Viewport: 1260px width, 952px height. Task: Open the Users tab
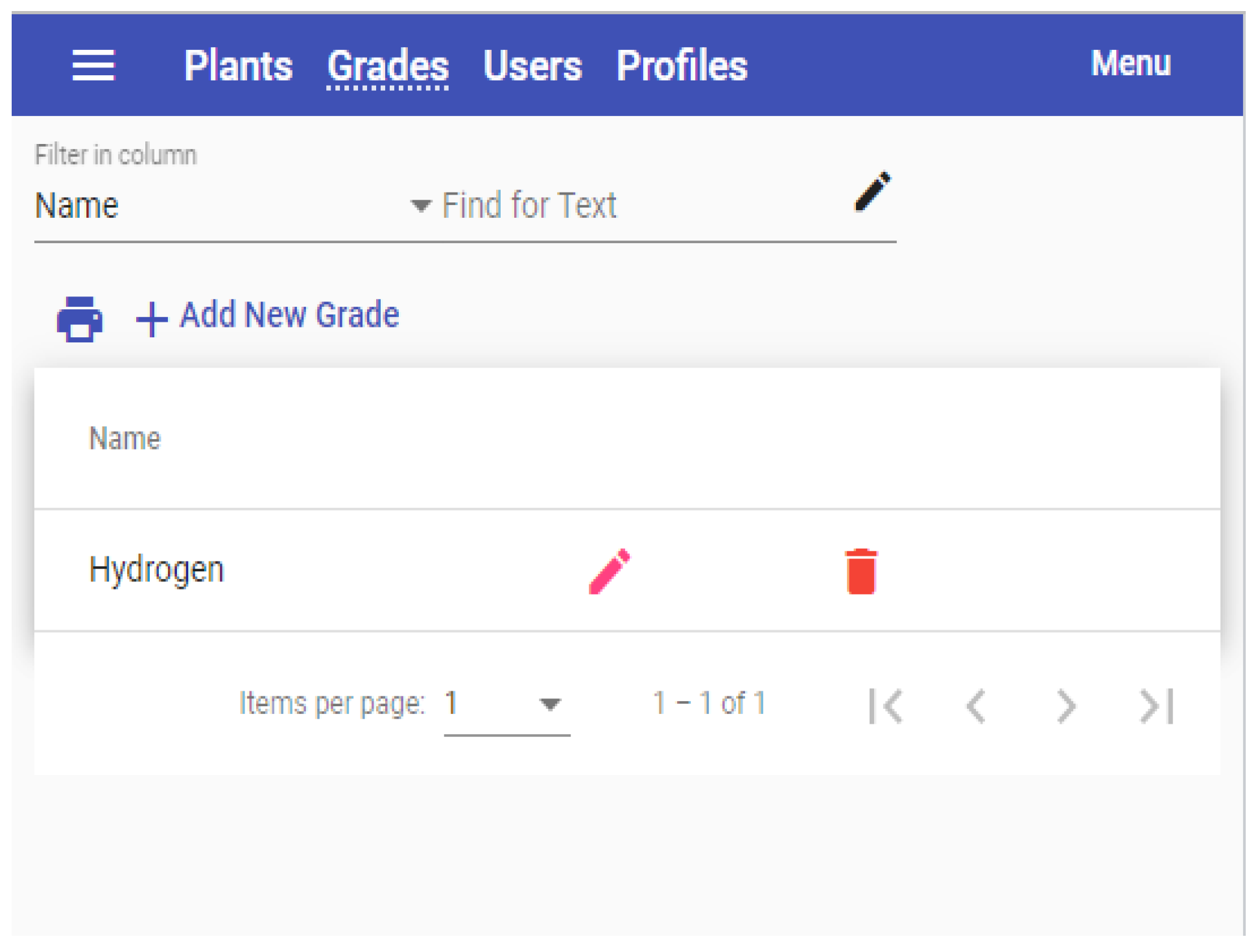tap(532, 65)
